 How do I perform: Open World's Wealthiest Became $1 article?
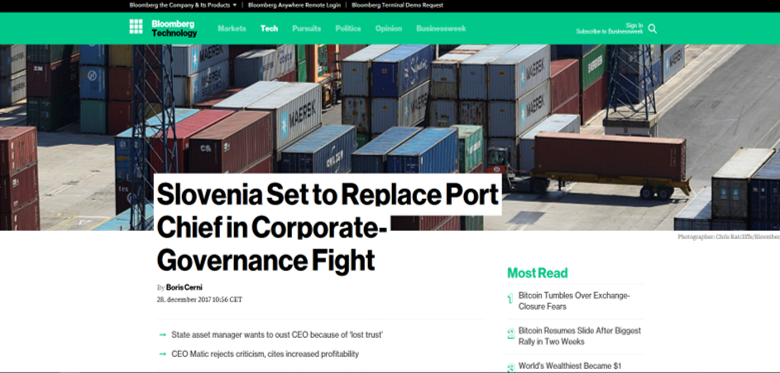pos(570,366)
